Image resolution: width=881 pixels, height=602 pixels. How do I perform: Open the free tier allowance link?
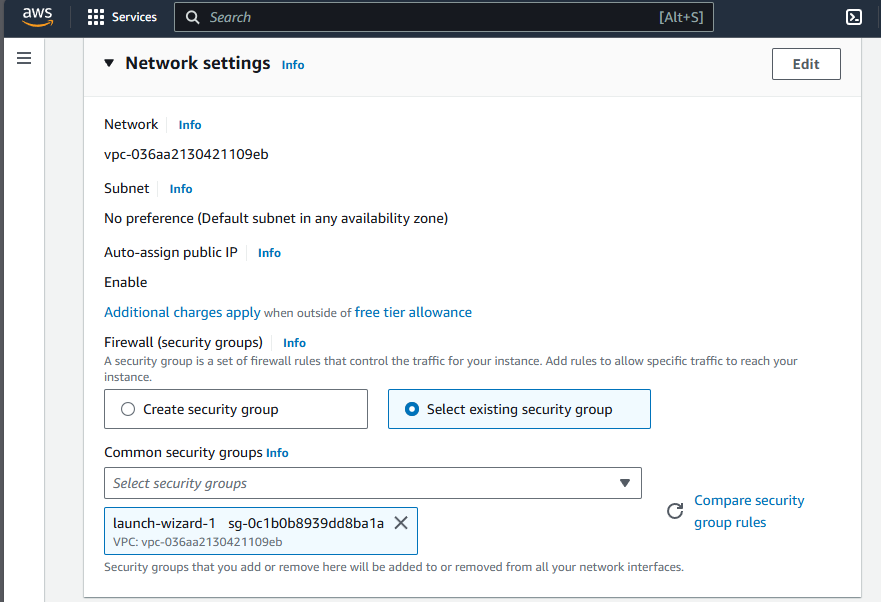(x=413, y=312)
